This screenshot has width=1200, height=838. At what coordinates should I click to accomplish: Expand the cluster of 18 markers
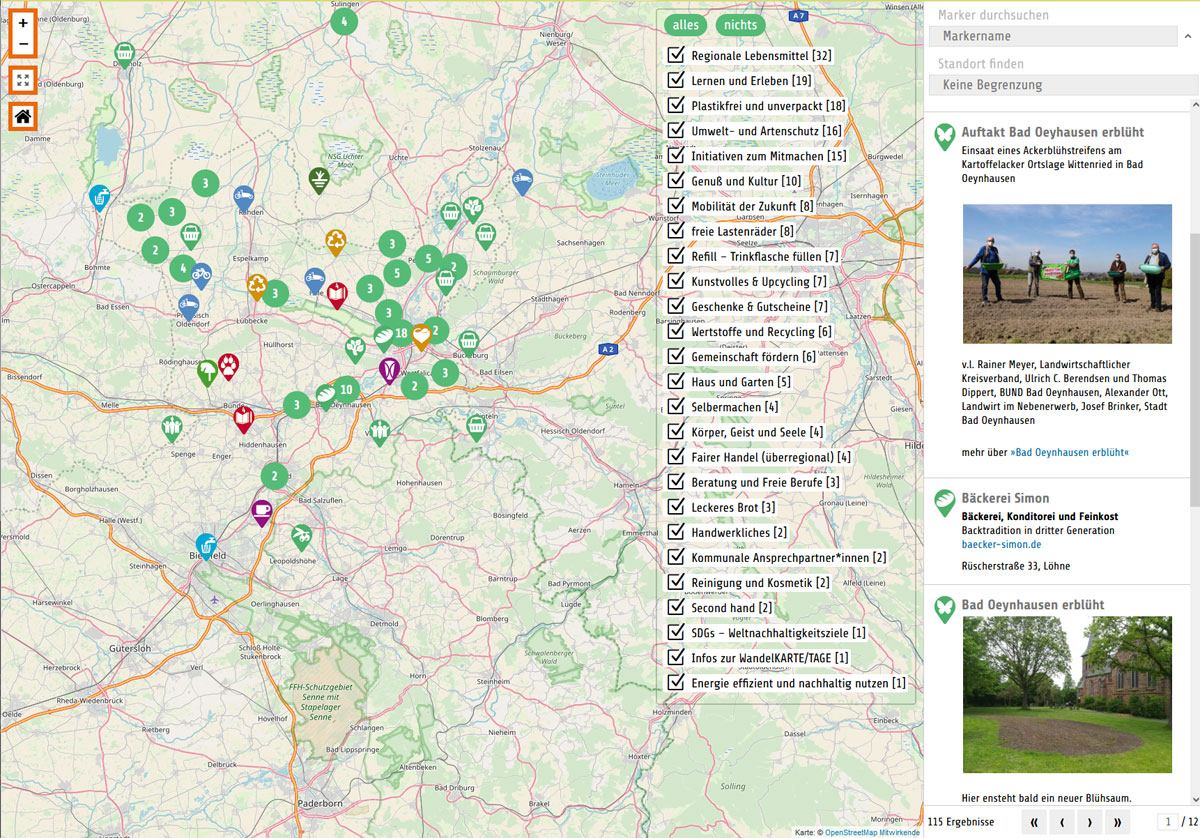pos(401,332)
